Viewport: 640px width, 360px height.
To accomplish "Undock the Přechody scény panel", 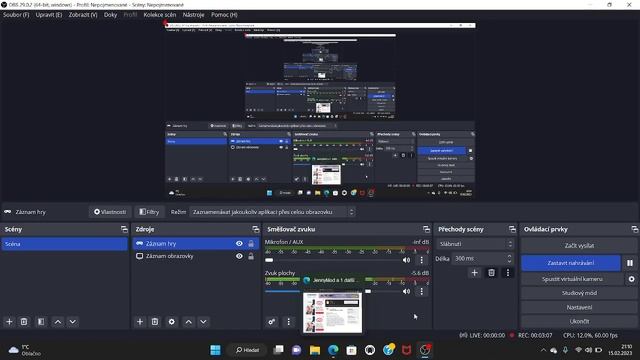I will pos(512,229).
